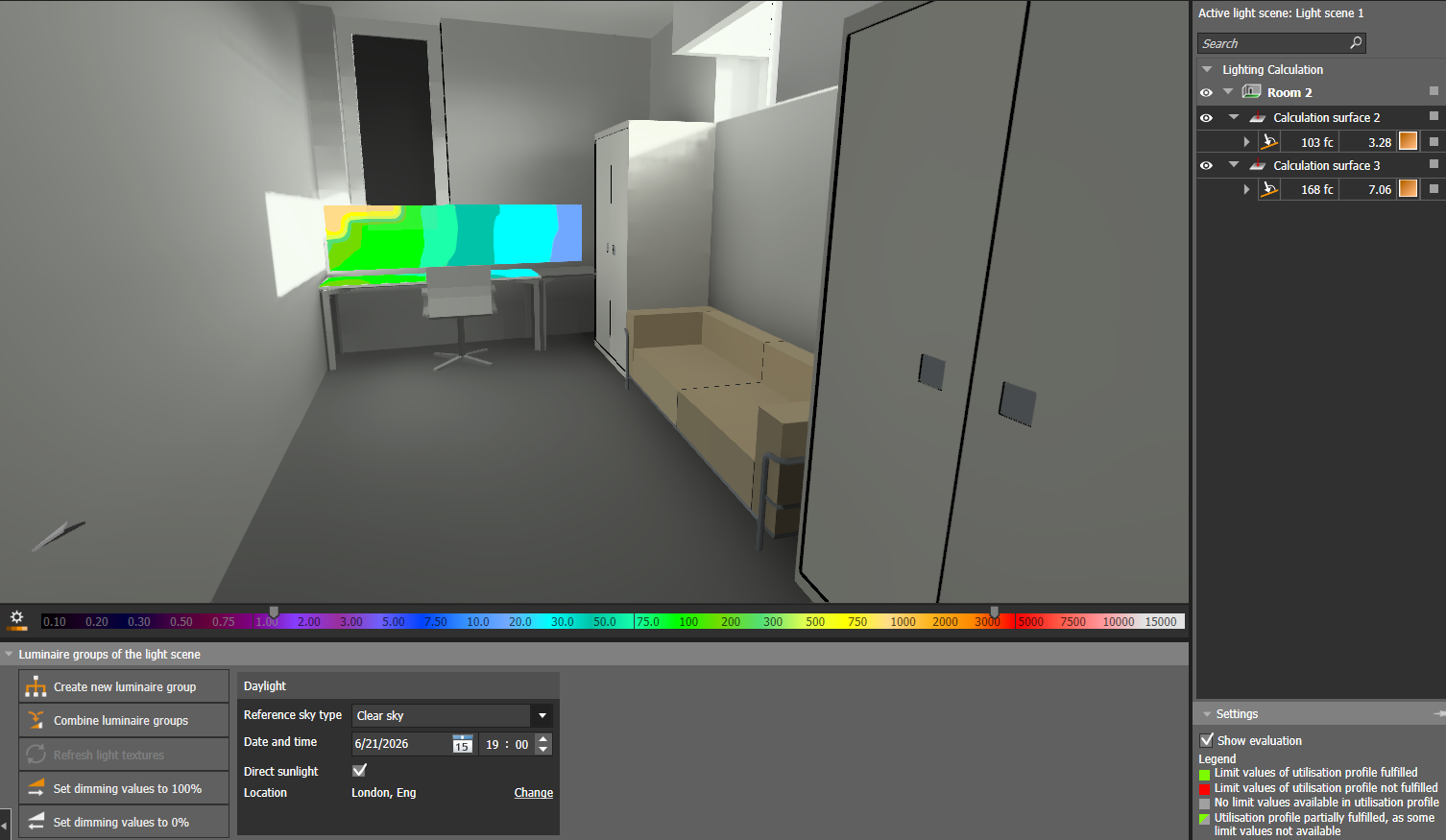The width and height of the screenshot is (1446, 840).
Task: Collapse the Settings section
Action: click(x=1207, y=714)
